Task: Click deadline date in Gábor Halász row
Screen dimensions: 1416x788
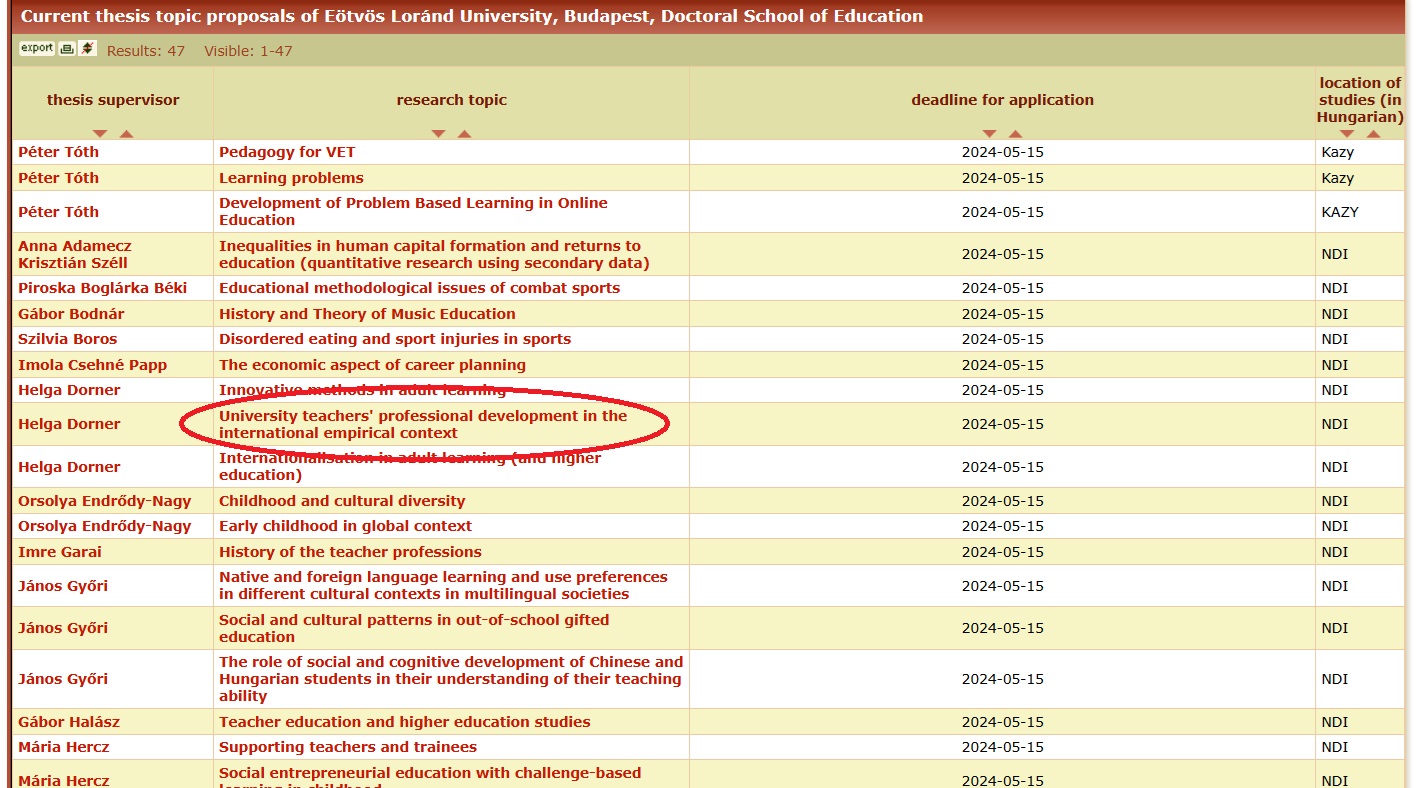Action: coord(1002,722)
